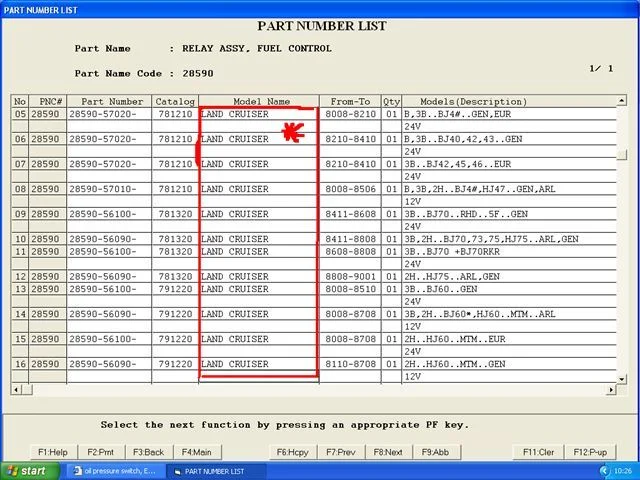Click catalog 781320 in row 12
640x480 pixels.
(x=175, y=277)
